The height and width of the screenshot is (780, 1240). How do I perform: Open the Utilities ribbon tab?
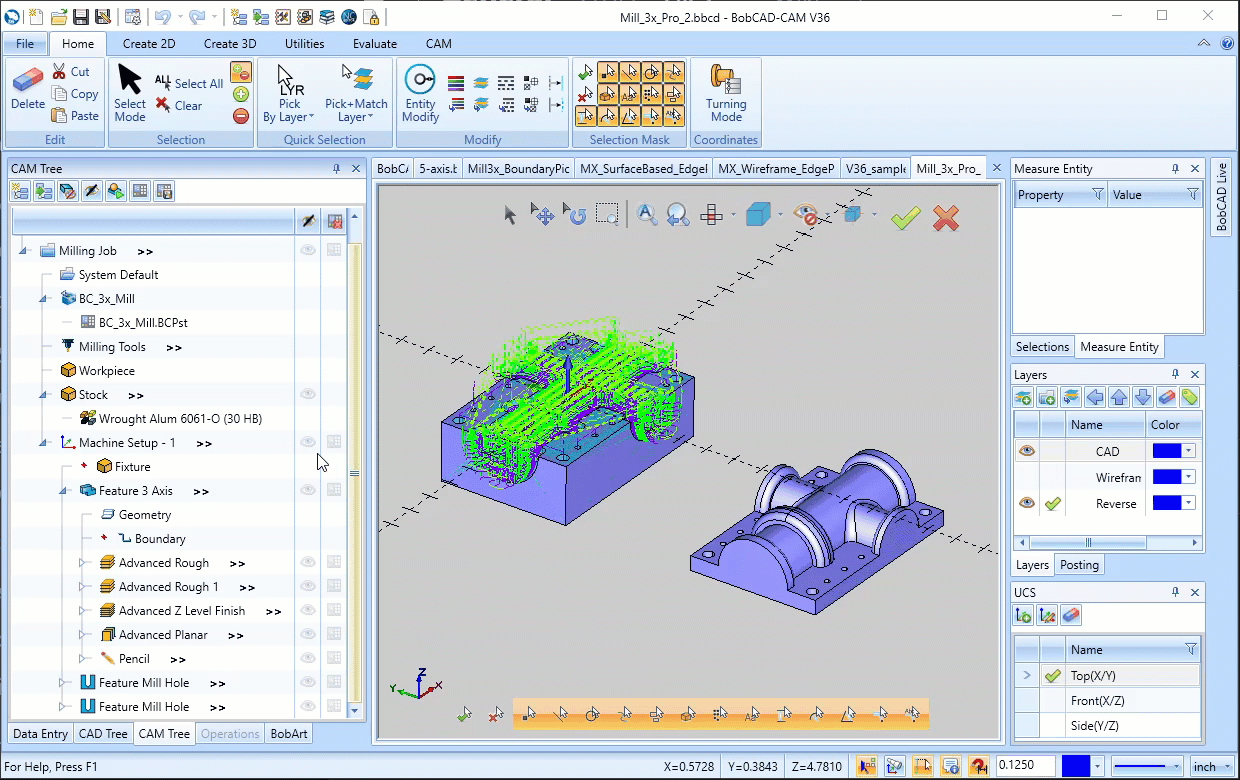(304, 44)
